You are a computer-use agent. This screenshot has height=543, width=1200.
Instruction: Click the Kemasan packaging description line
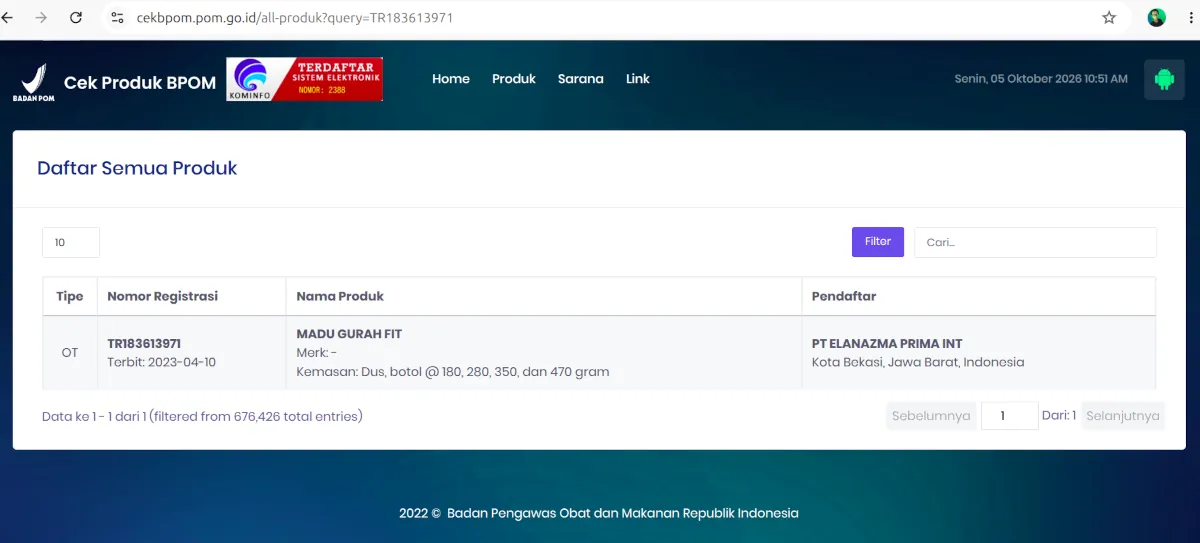click(453, 372)
